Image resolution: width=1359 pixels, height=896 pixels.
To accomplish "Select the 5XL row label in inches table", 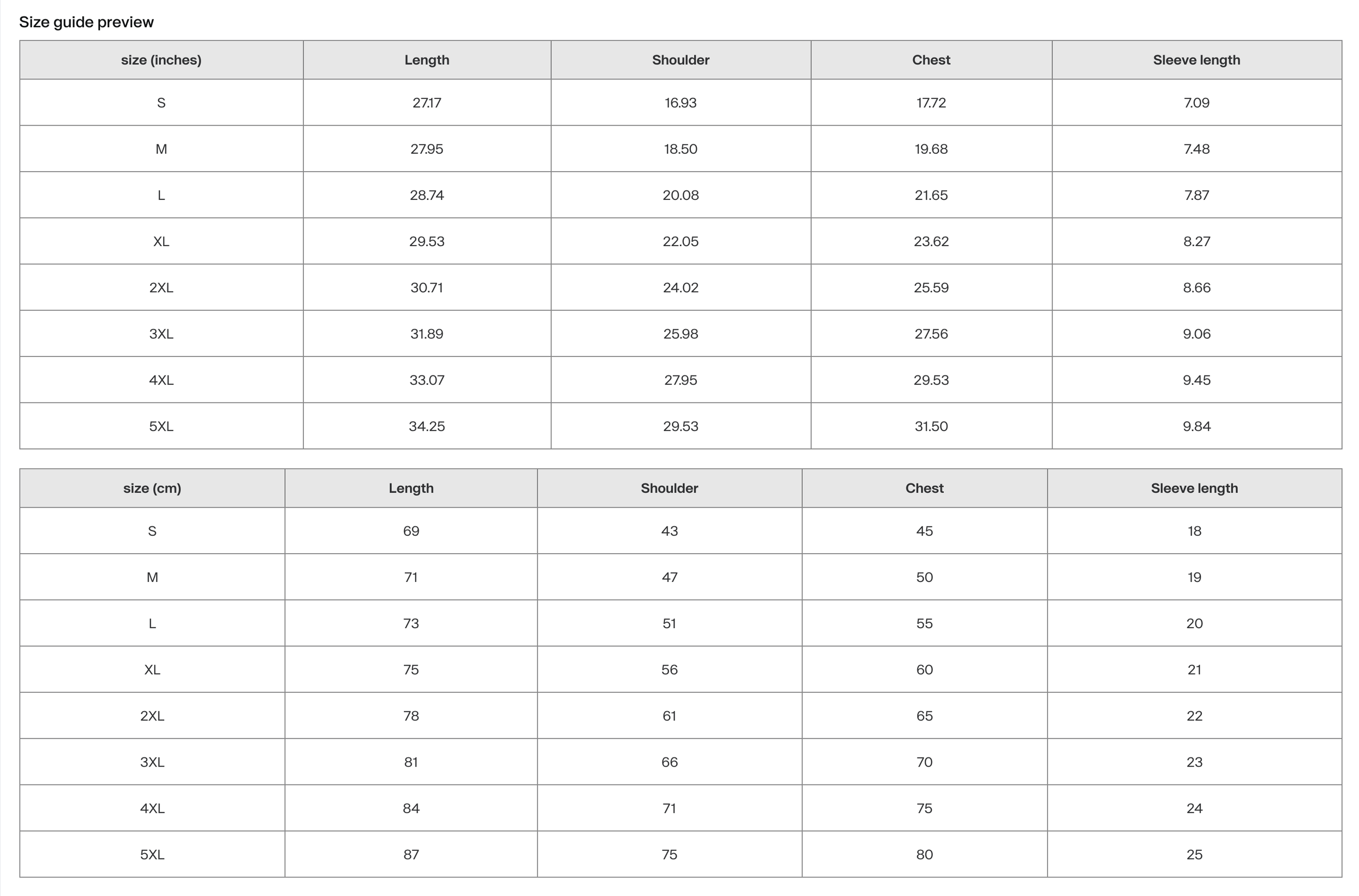I will (x=161, y=427).
